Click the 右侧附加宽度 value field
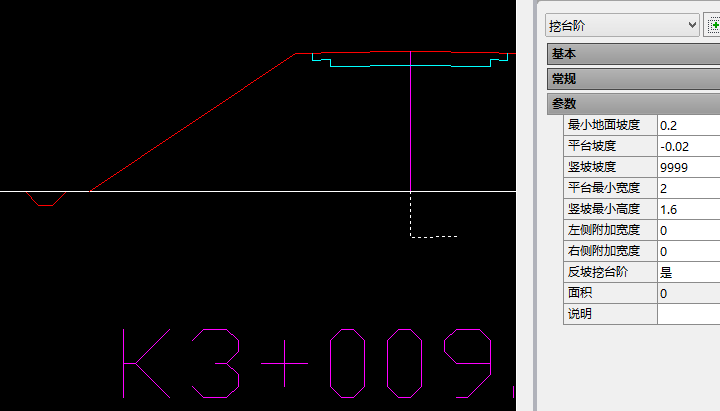Image resolution: width=720 pixels, height=411 pixels. point(688,251)
